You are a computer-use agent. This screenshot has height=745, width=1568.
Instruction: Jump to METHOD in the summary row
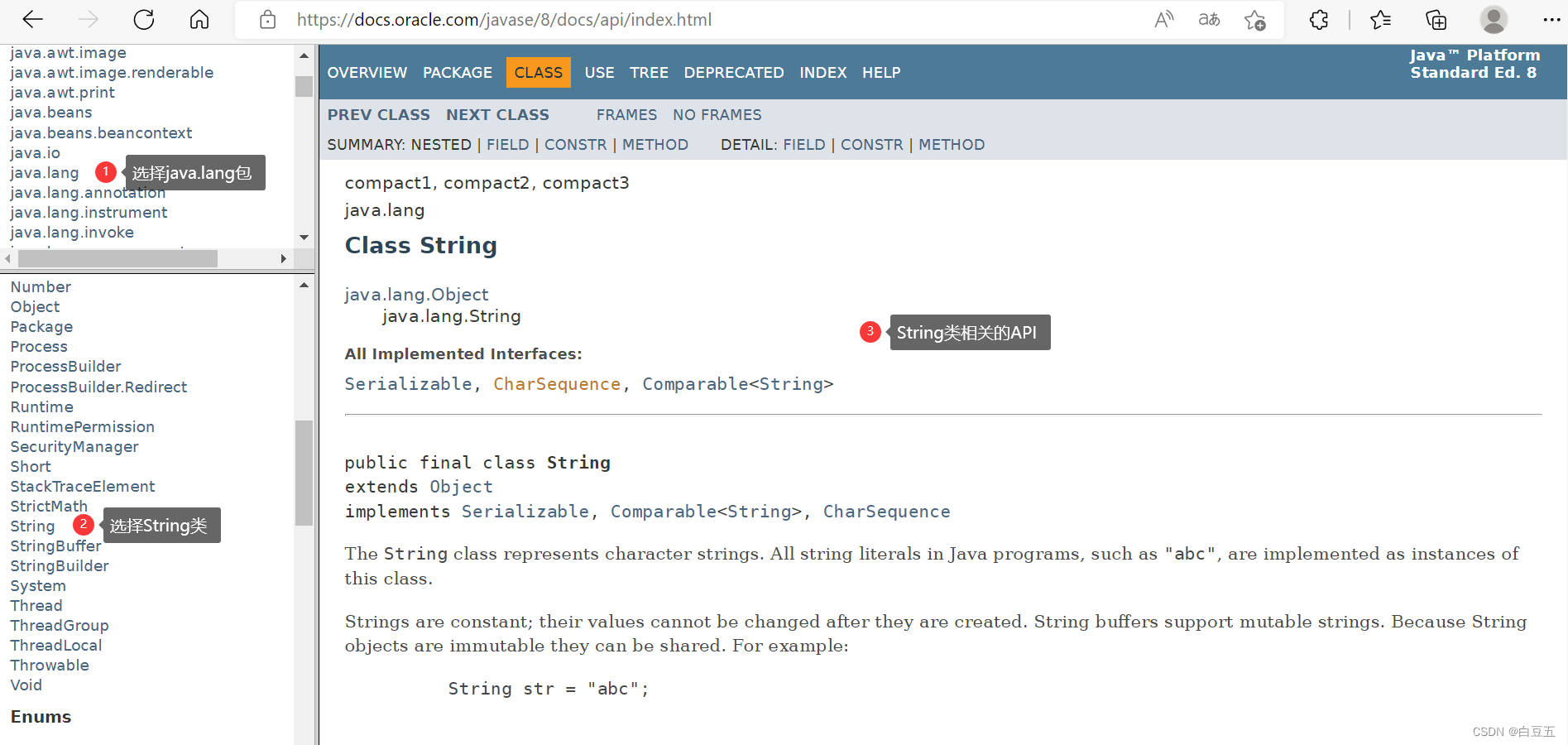click(x=655, y=145)
